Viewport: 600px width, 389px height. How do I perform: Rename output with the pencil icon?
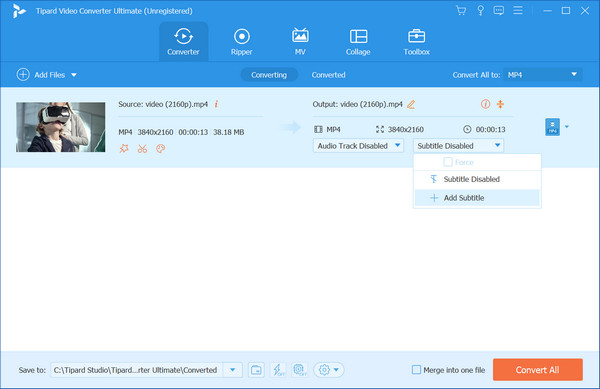tap(411, 104)
